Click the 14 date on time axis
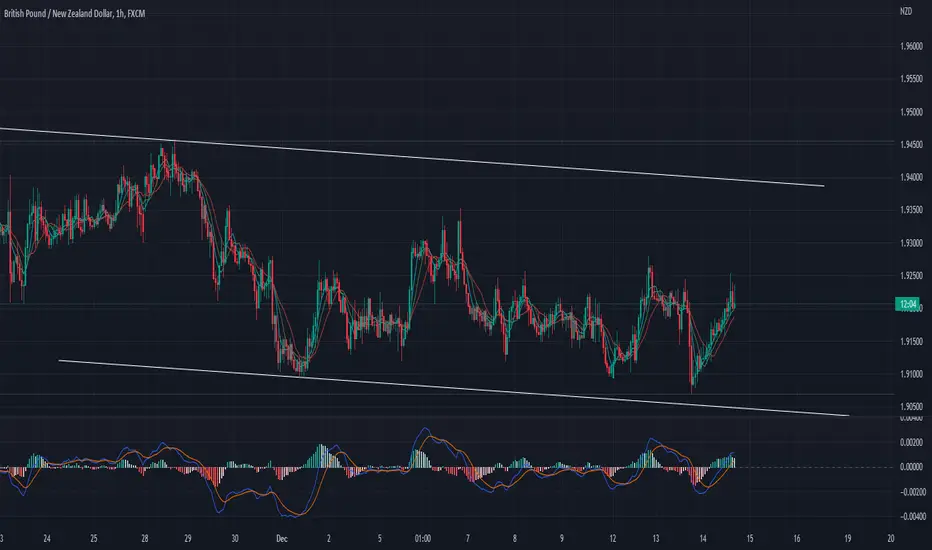This screenshot has height=550, width=932. (703, 539)
